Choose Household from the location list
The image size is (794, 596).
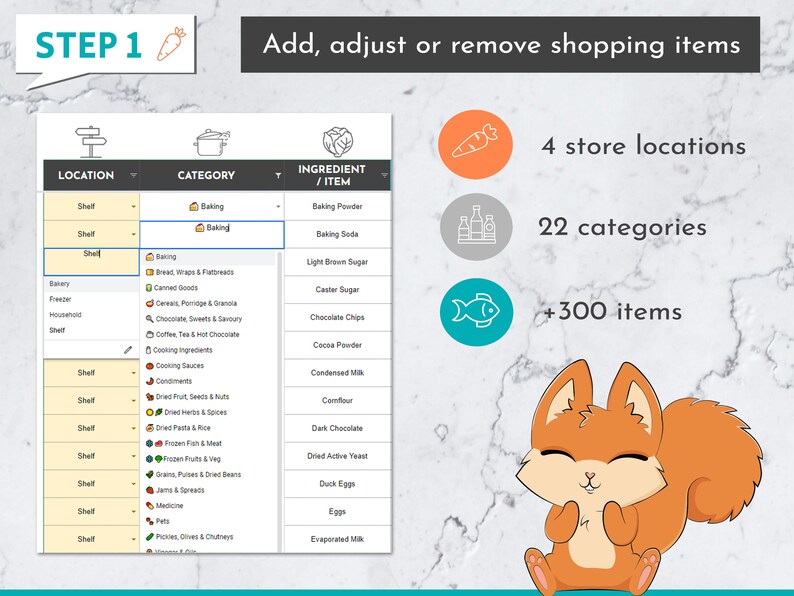[x=91, y=314]
